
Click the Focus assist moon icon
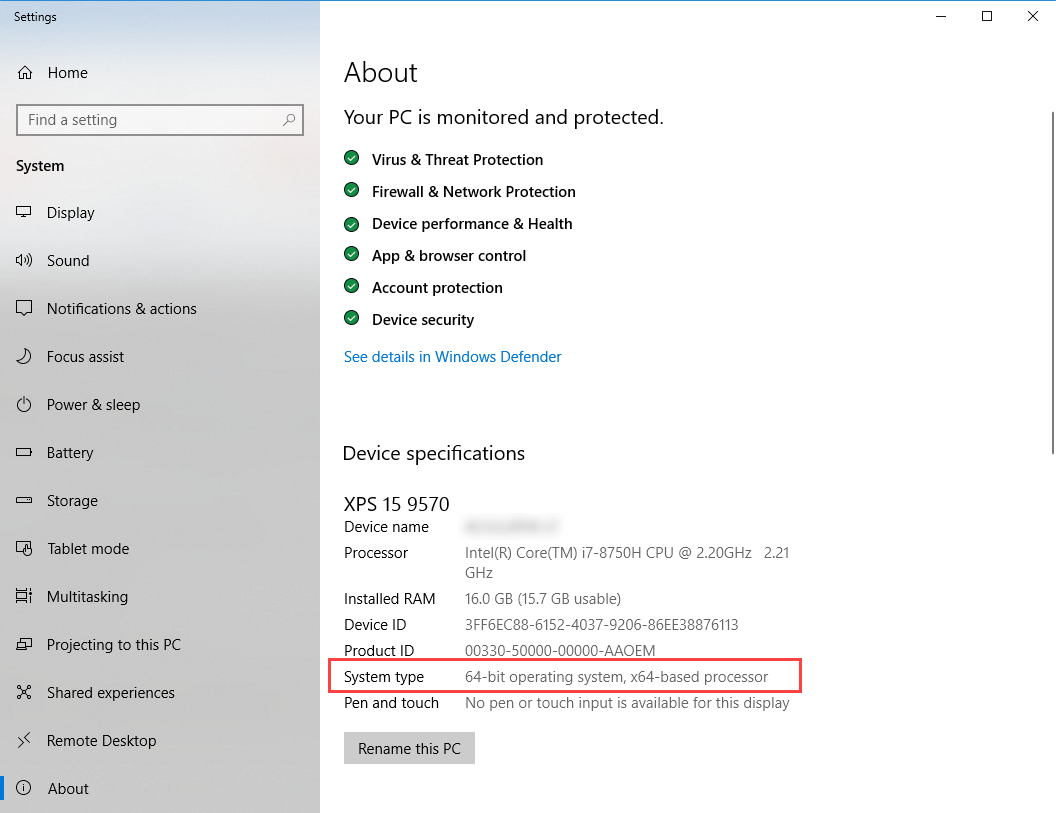tap(24, 356)
